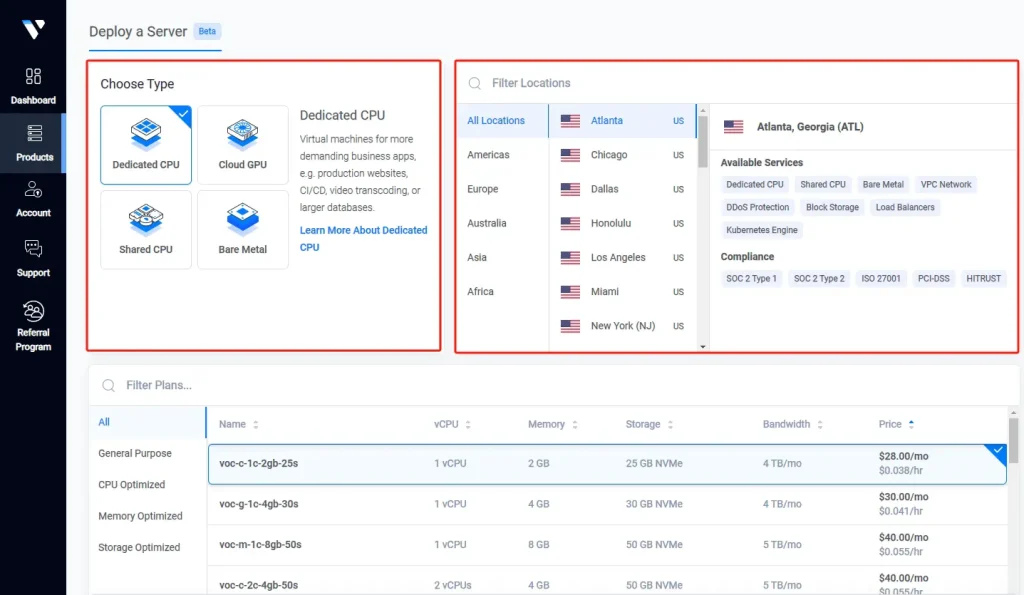
Task: Click the 30 GB NVMe storage cell
Action: pos(654,504)
